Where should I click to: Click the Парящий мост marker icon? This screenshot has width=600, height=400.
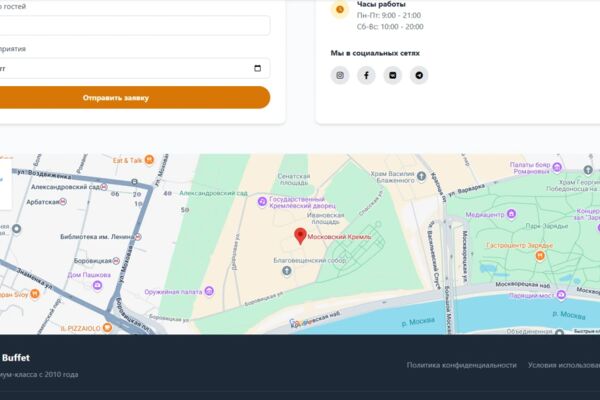click(x=561, y=294)
